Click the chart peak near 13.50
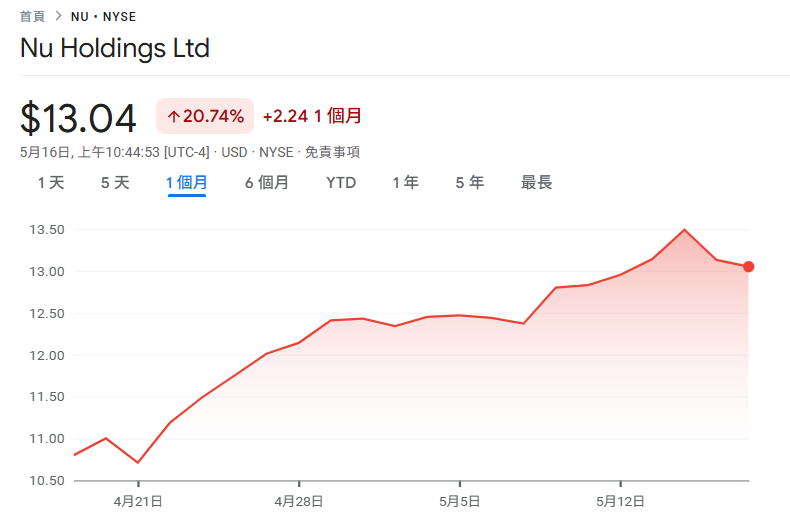Viewport: 790px width, 520px height. coord(684,230)
